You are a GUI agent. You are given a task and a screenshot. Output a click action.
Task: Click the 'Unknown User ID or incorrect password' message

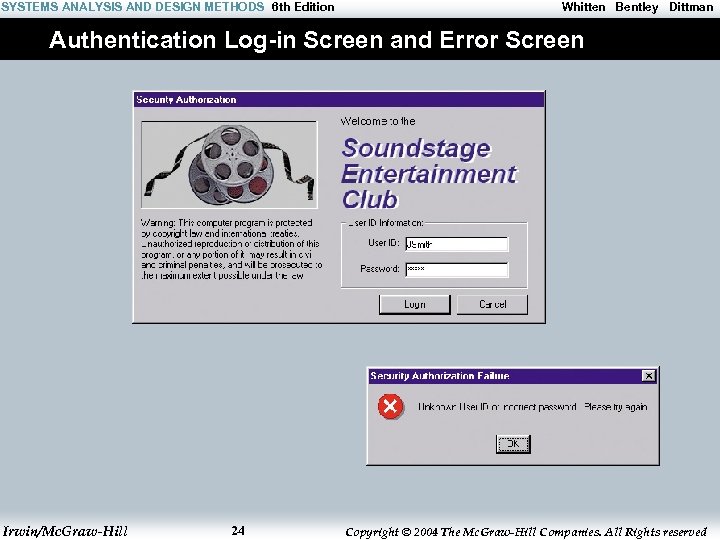click(497, 407)
